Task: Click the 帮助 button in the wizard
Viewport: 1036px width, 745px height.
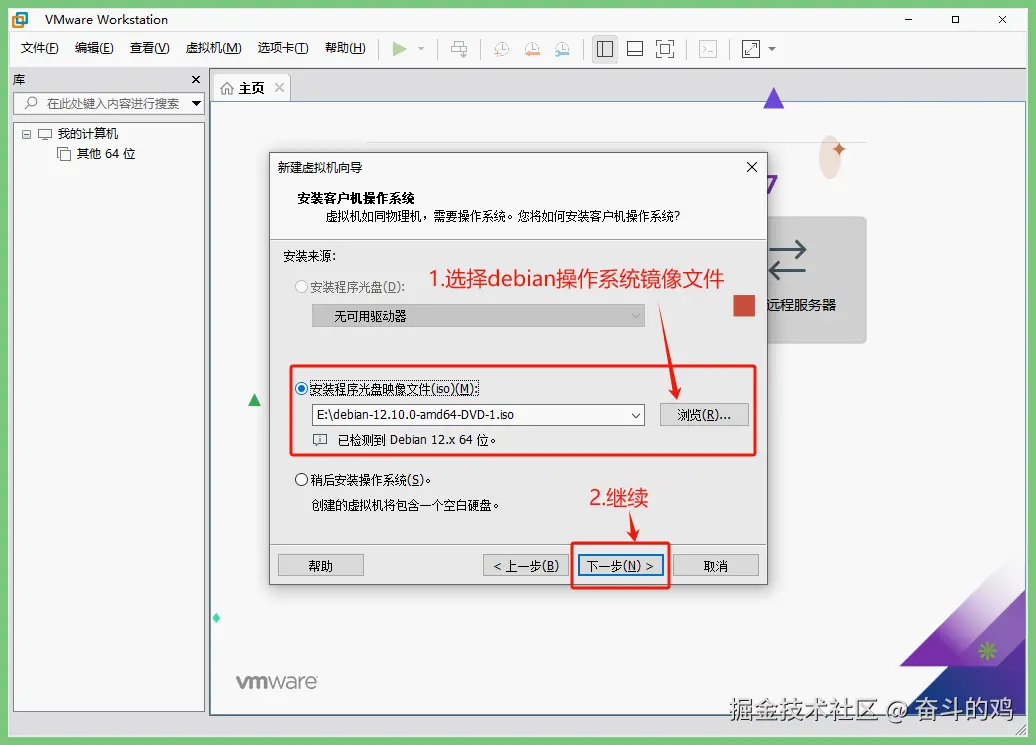Action: click(x=320, y=565)
